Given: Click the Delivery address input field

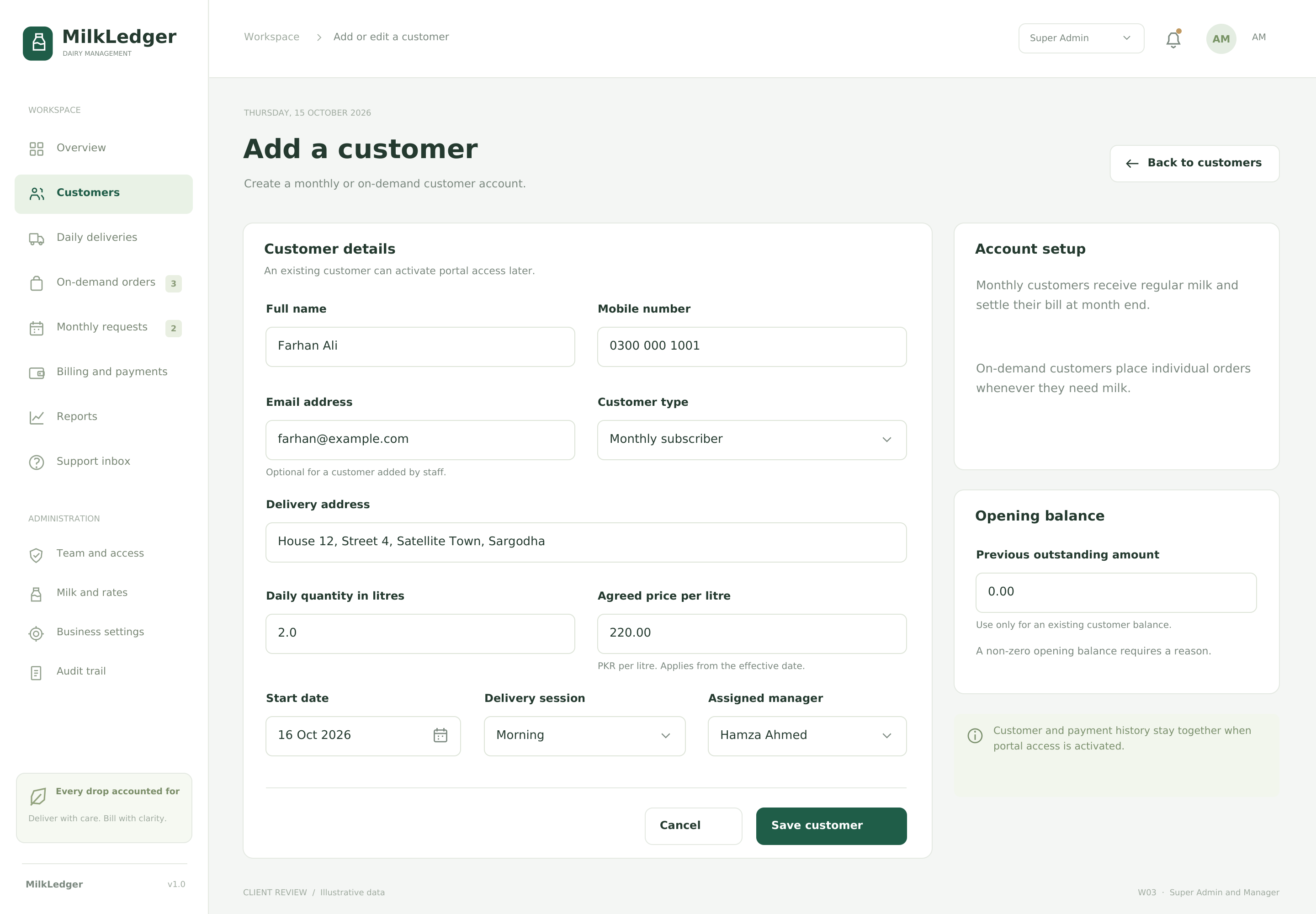Looking at the screenshot, I should (586, 542).
